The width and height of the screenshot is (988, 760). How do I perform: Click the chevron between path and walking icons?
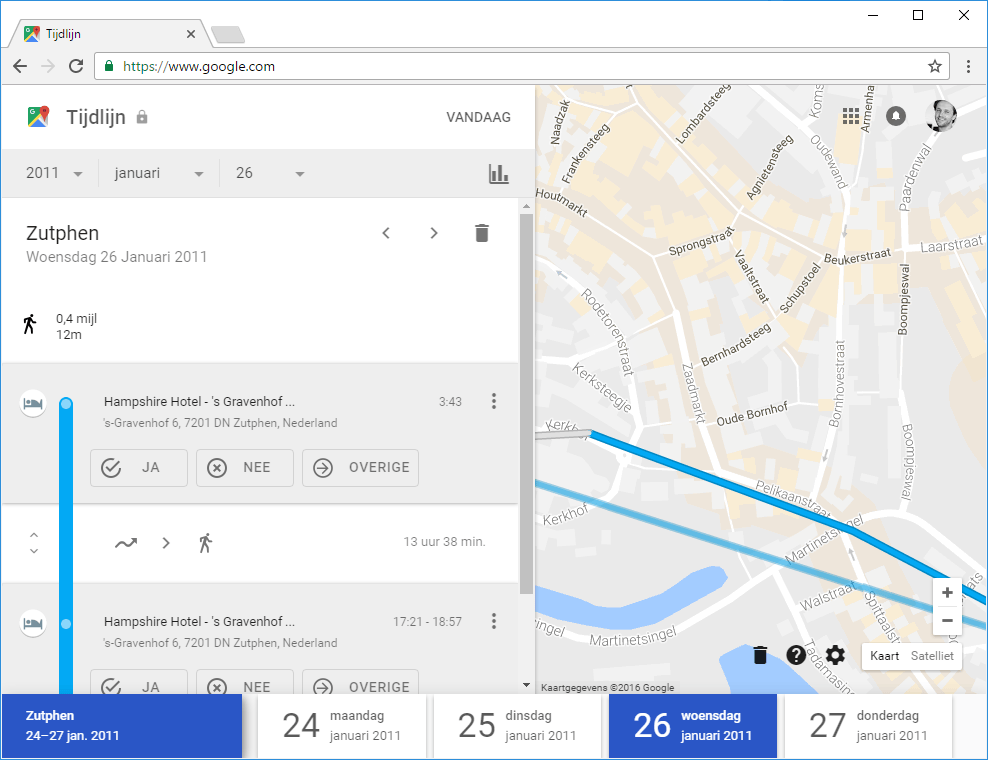pos(166,543)
